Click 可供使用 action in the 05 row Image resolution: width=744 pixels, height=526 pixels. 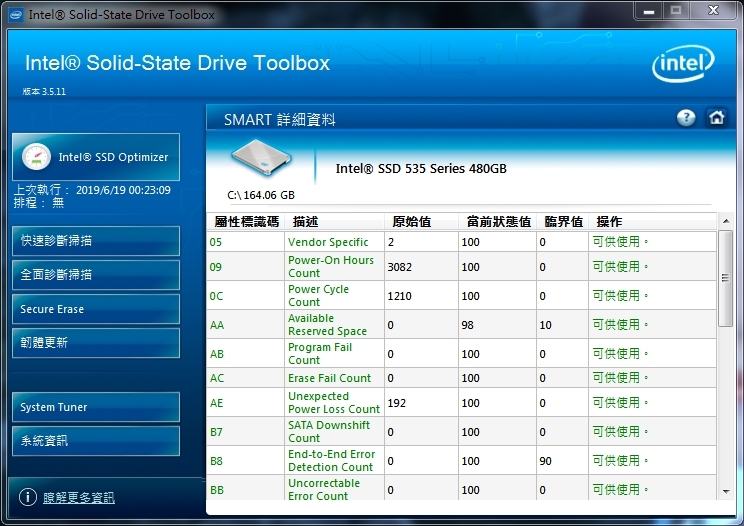tap(620, 241)
